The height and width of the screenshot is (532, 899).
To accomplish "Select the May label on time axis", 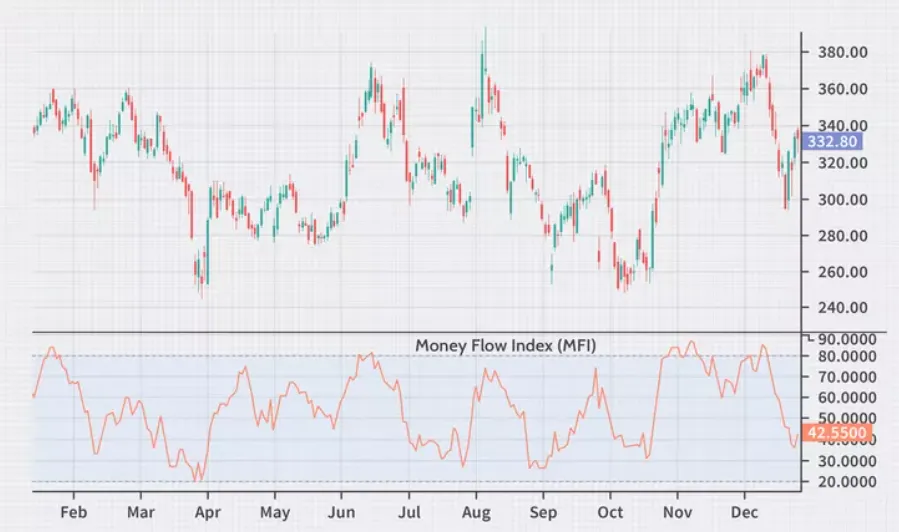I will [275, 512].
